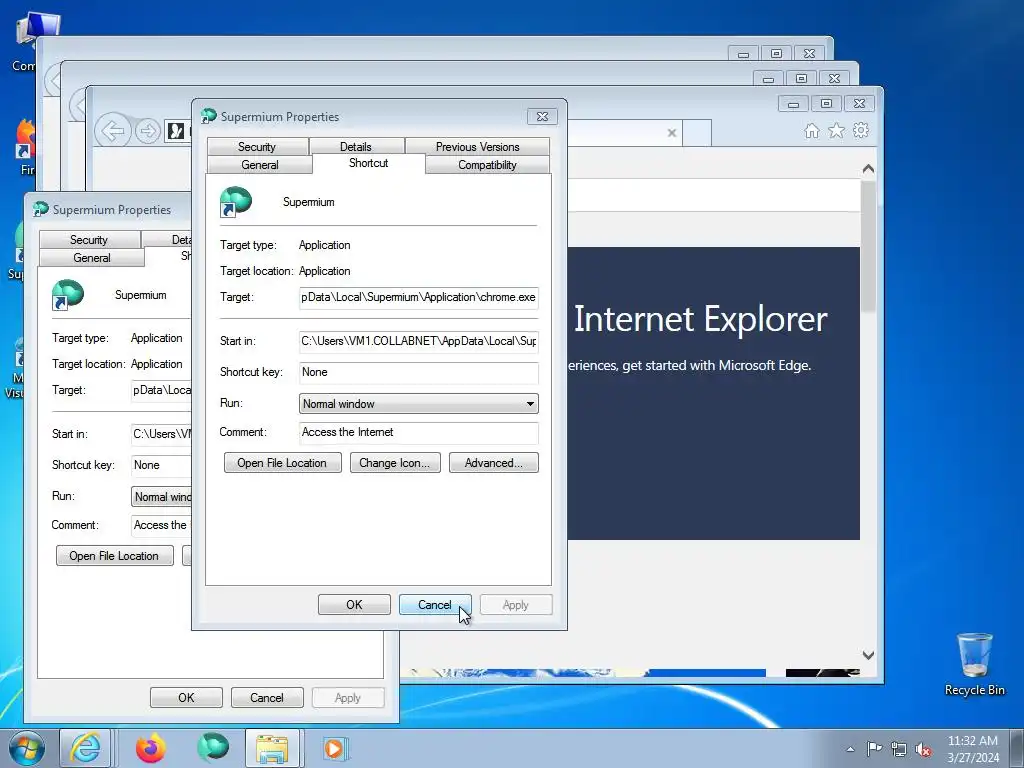Select the General tab in front Properties dialog
This screenshot has width=1024, height=768.
pyautogui.click(x=260, y=165)
